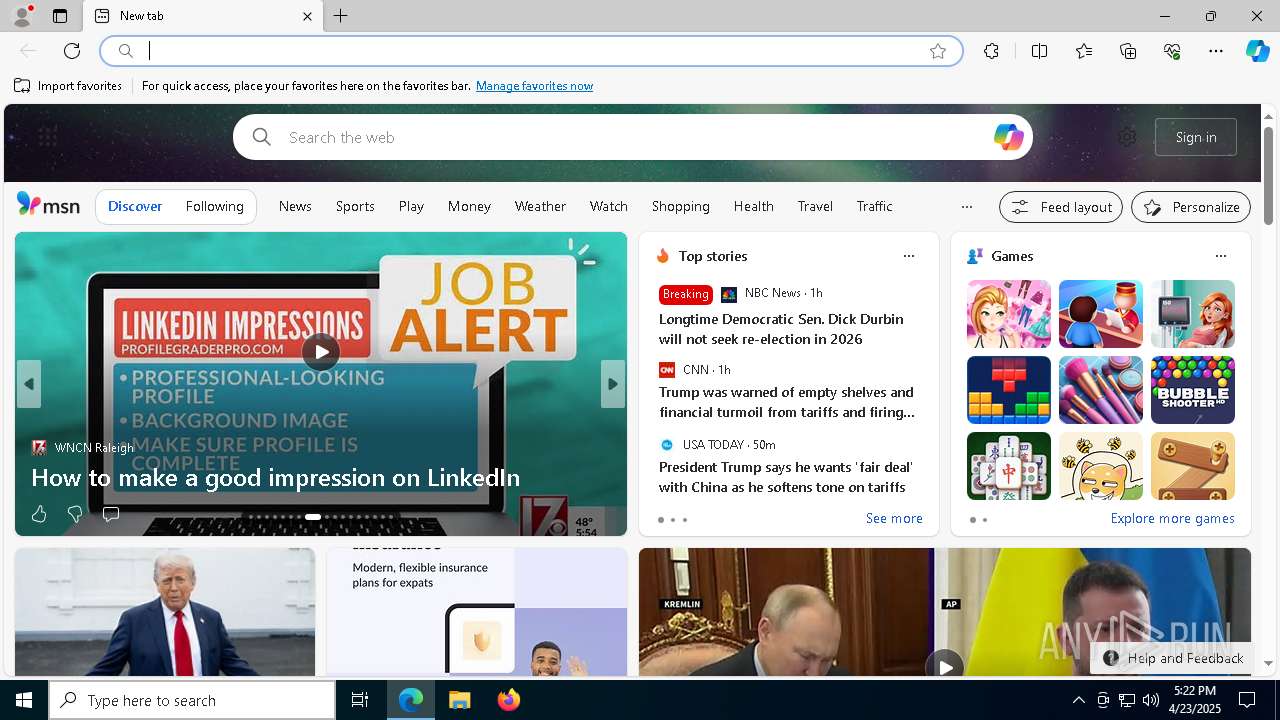Click Import favorites
The height and width of the screenshot is (720, 1280).
point(68,86)
